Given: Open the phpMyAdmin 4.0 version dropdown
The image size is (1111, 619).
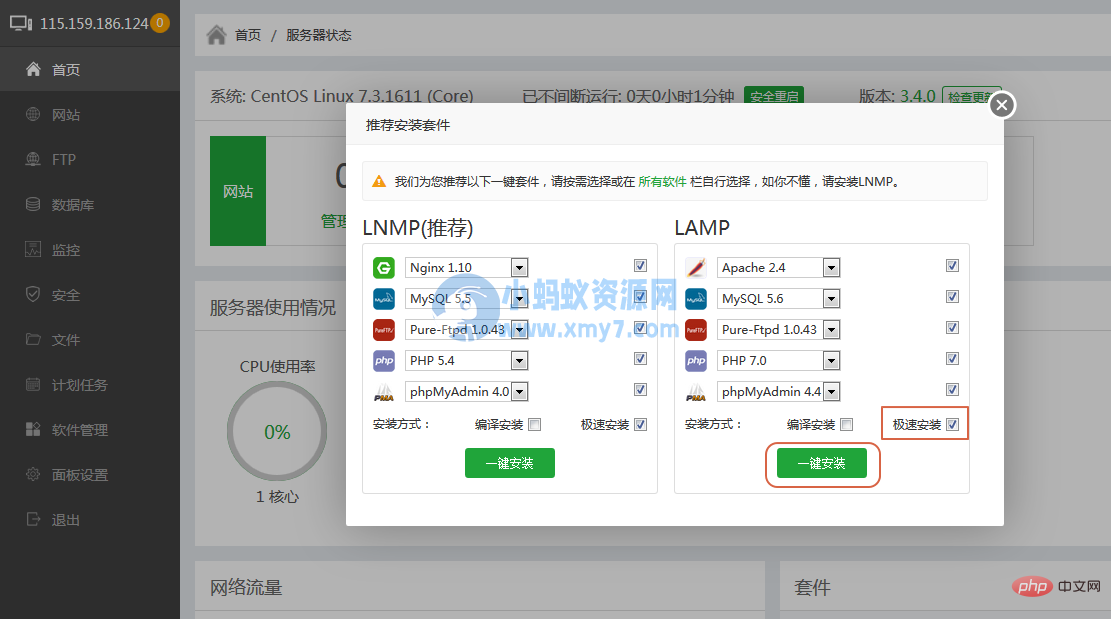Looking at the screenshot, I should [467, 392].
